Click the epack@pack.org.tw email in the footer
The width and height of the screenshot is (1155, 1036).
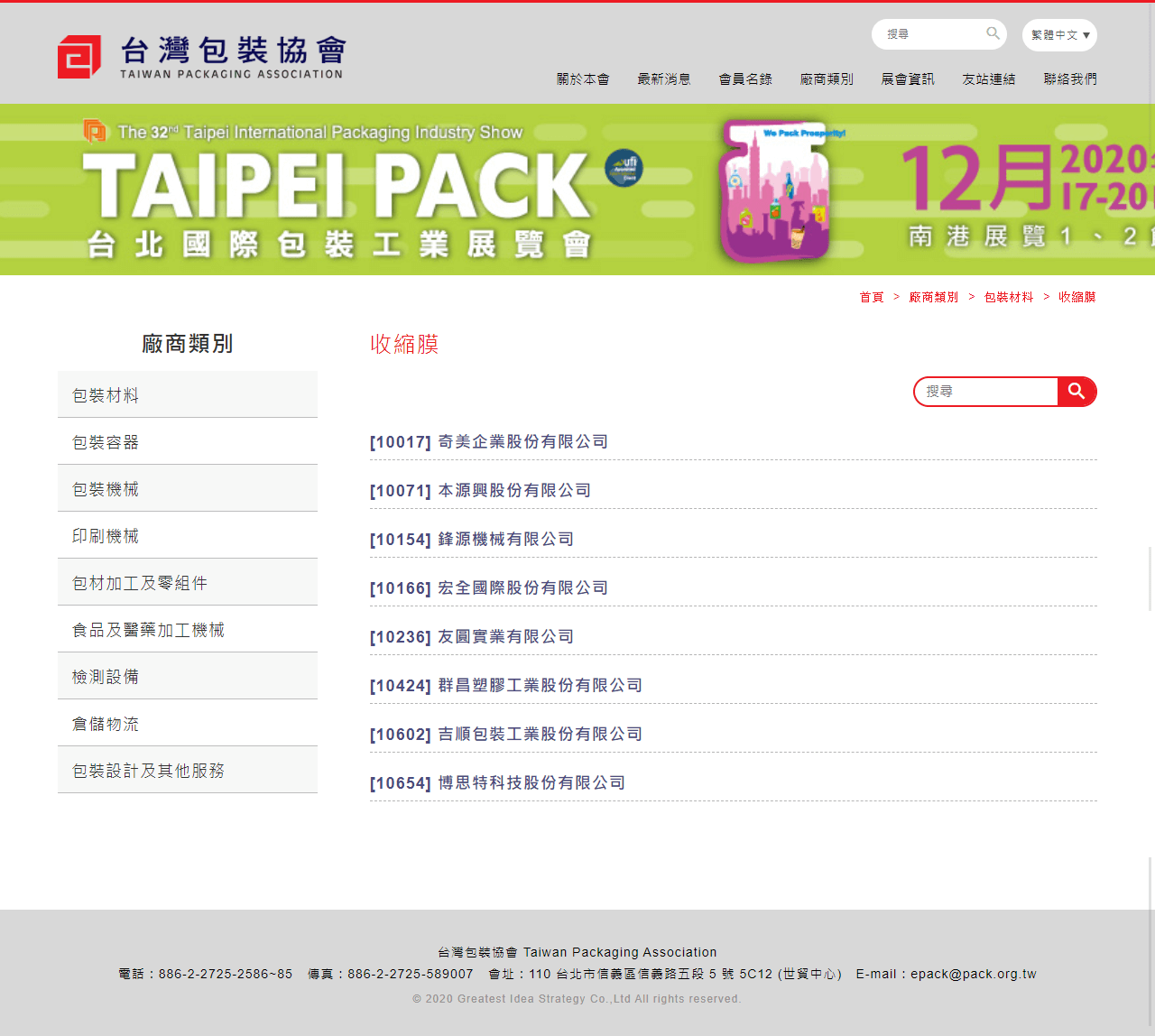(x=974, y=974)
